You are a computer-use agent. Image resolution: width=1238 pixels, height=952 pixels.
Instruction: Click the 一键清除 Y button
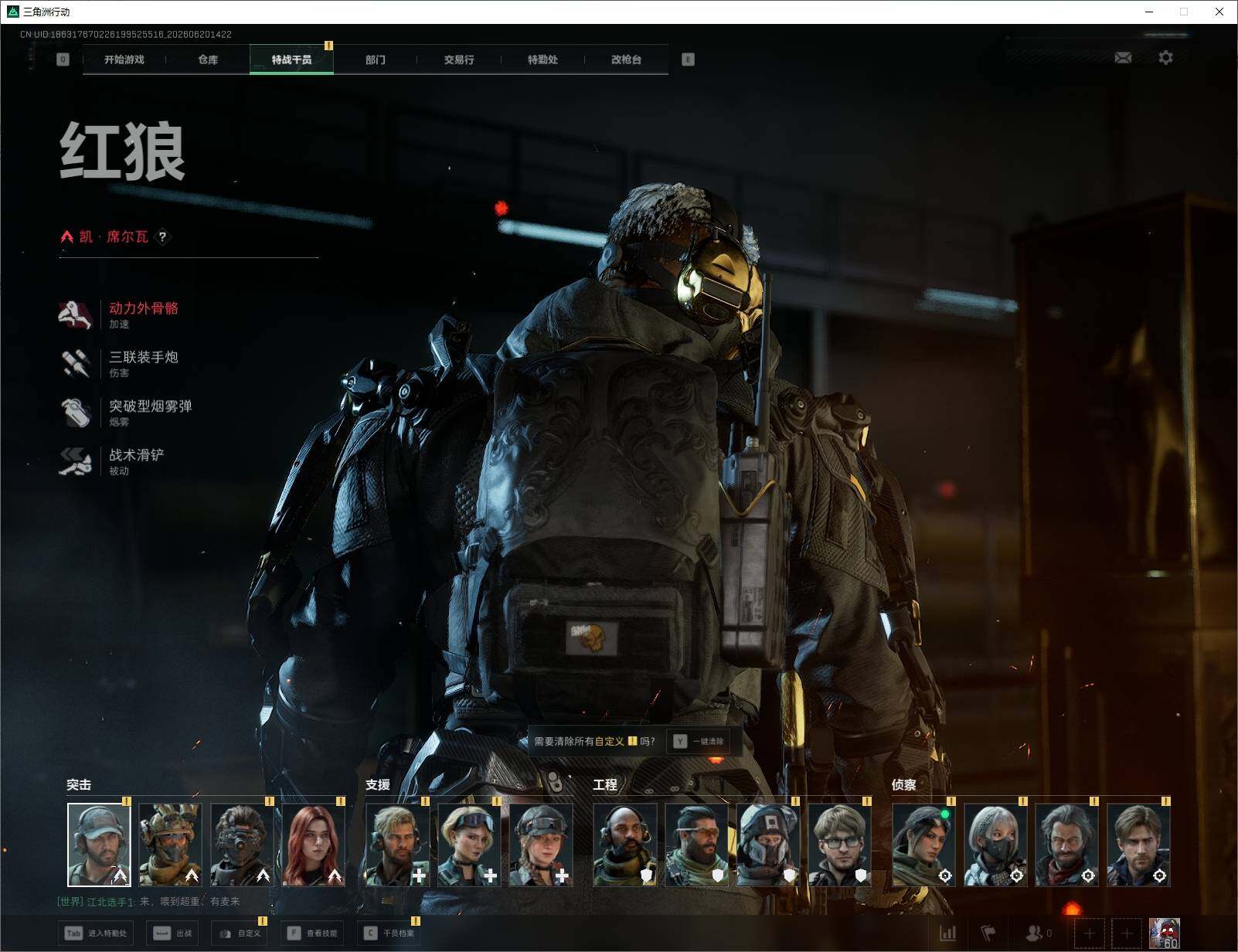pos(699,741)
